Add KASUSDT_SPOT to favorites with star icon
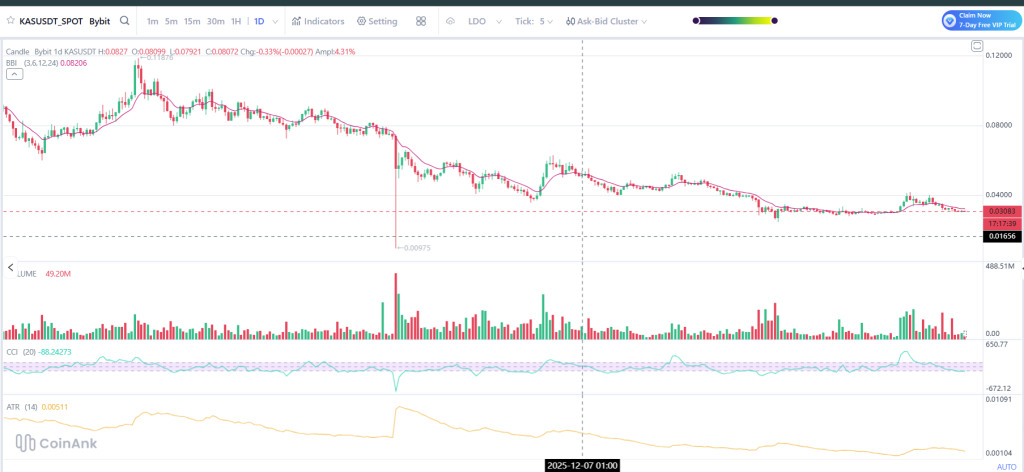 pyautogui.click(x=11, y=21)
